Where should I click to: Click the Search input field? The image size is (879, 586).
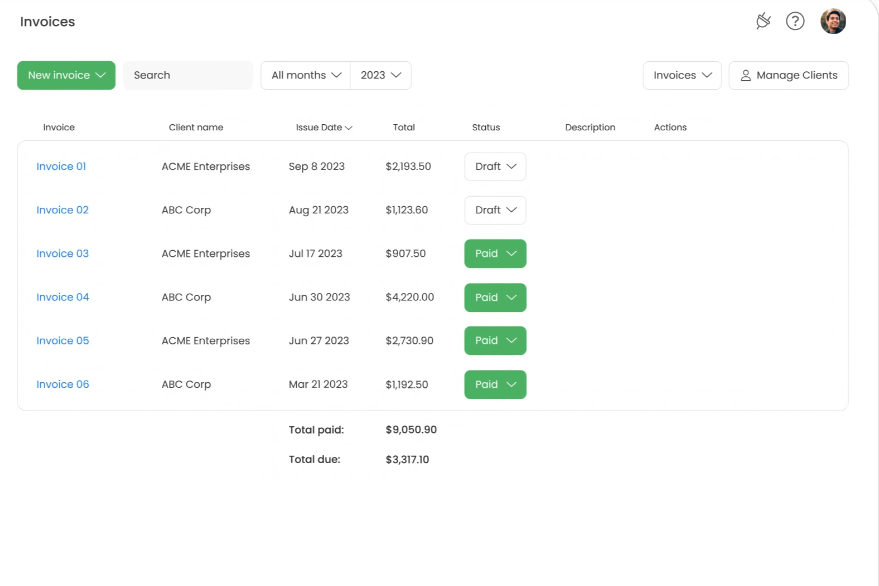(187, 75)
